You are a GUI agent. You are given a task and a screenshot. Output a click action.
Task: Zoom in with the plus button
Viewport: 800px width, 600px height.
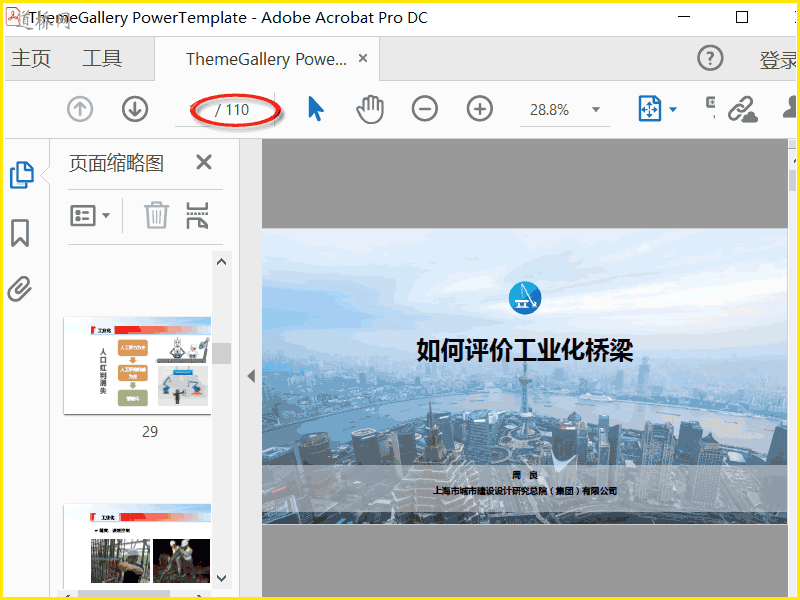click(x=480, y=109)
